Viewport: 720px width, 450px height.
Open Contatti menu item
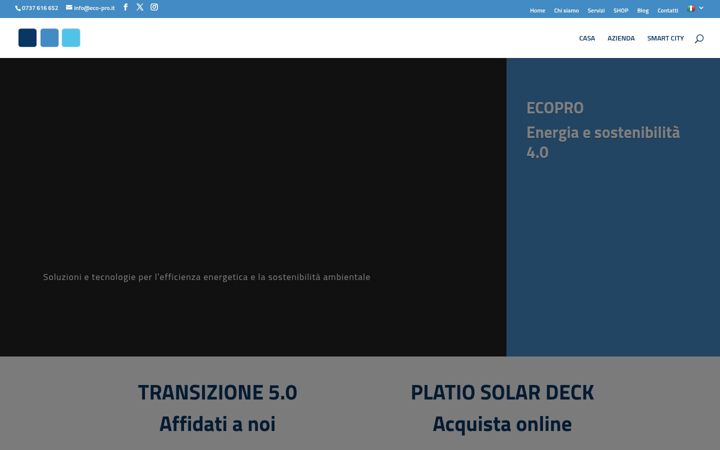point(668,11)
